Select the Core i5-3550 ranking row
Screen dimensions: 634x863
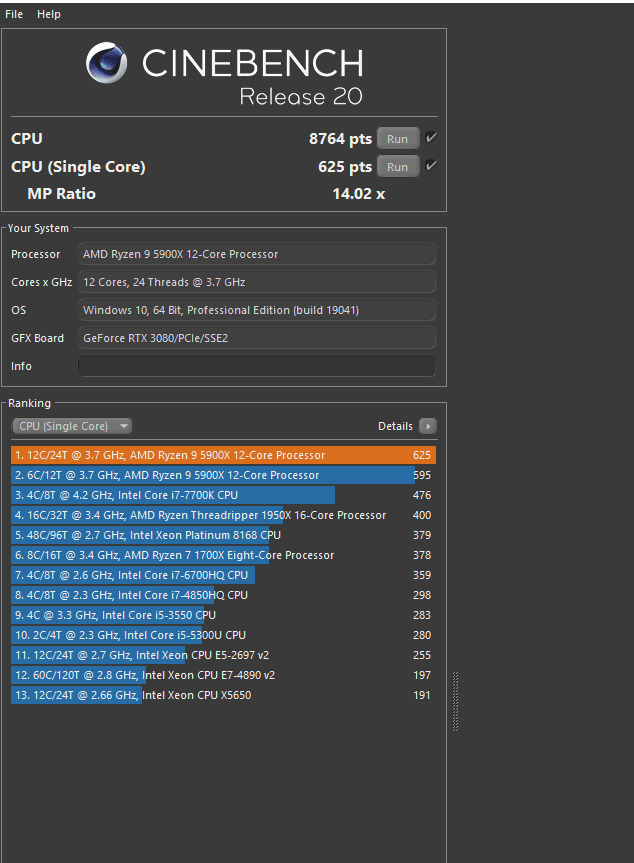pos(223,615)
